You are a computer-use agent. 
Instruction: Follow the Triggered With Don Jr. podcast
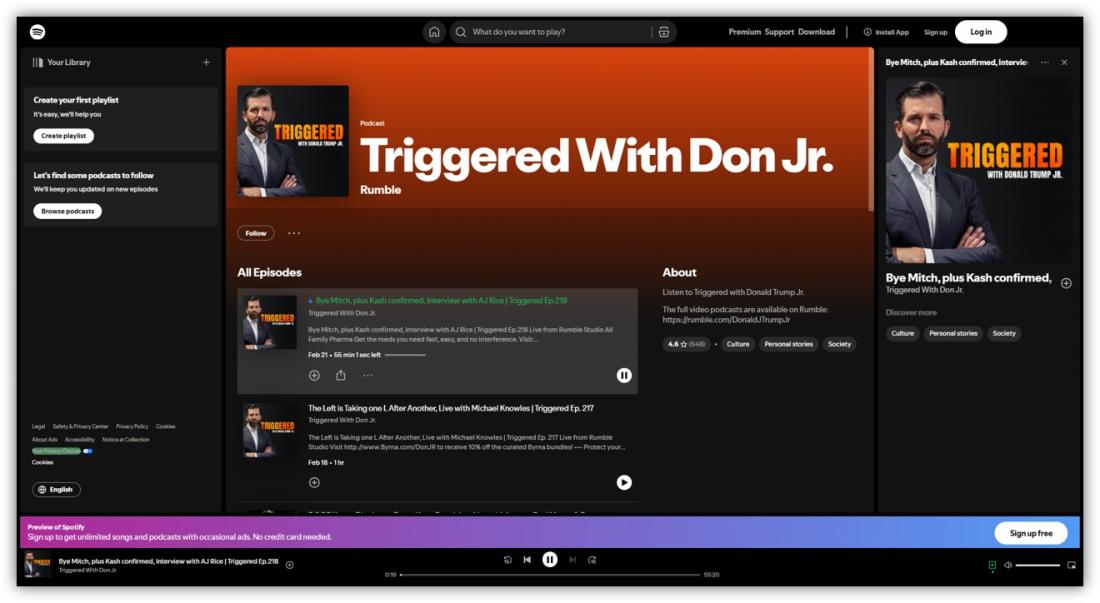tap(255, 233)
